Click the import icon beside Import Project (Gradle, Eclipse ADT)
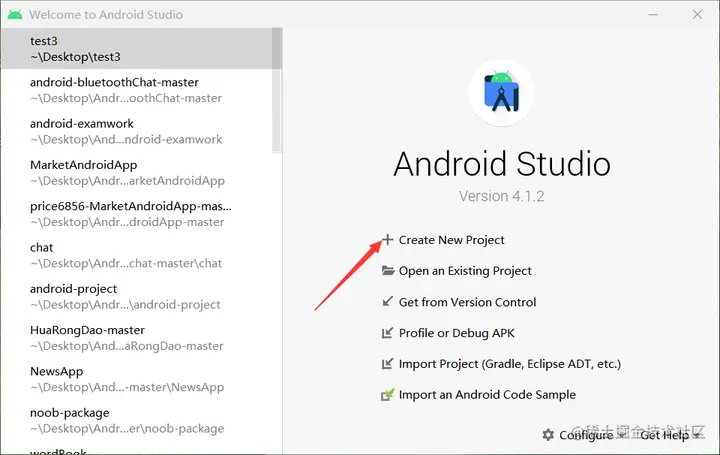720x455 pixels. [388, 364]
